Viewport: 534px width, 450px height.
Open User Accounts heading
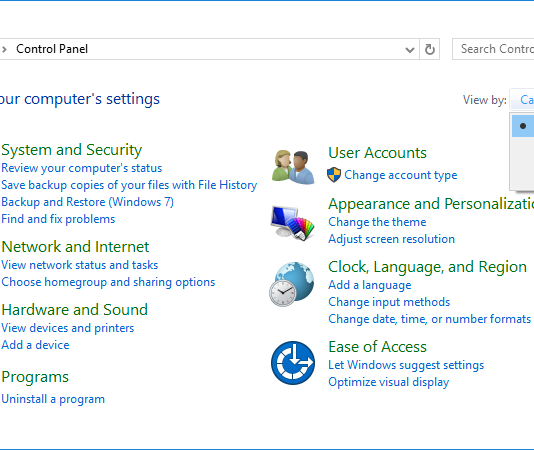click(377, 153)
